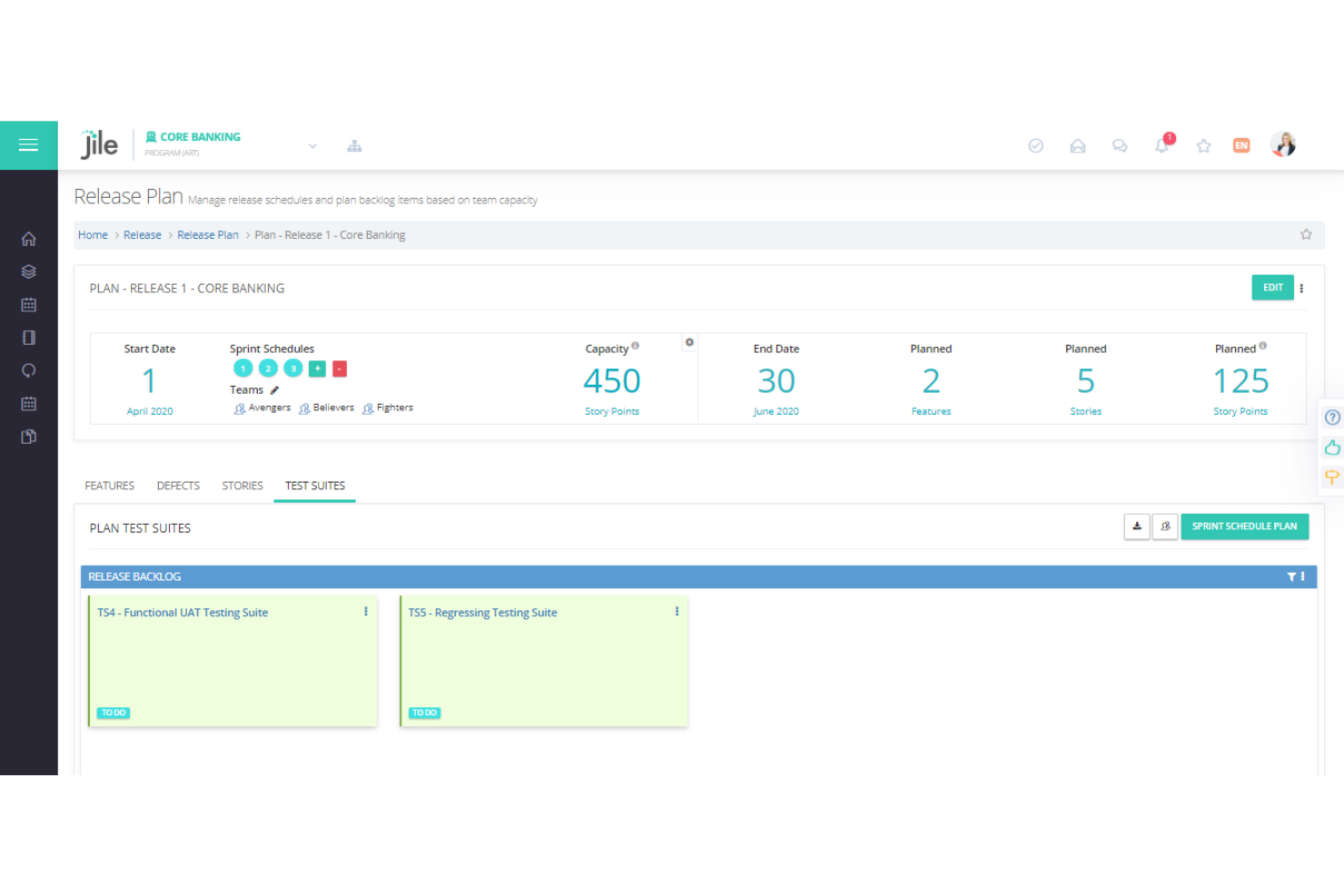Click the checkmark icon in the top bar
Screen dimensions: 1344x896
pos(1035,145)
